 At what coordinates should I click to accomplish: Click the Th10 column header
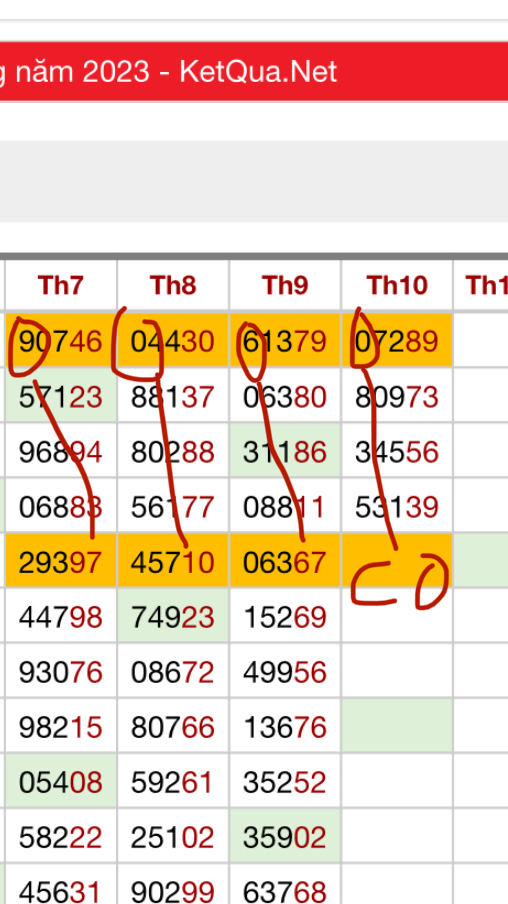pyautogui.click(x=397, y=285)
